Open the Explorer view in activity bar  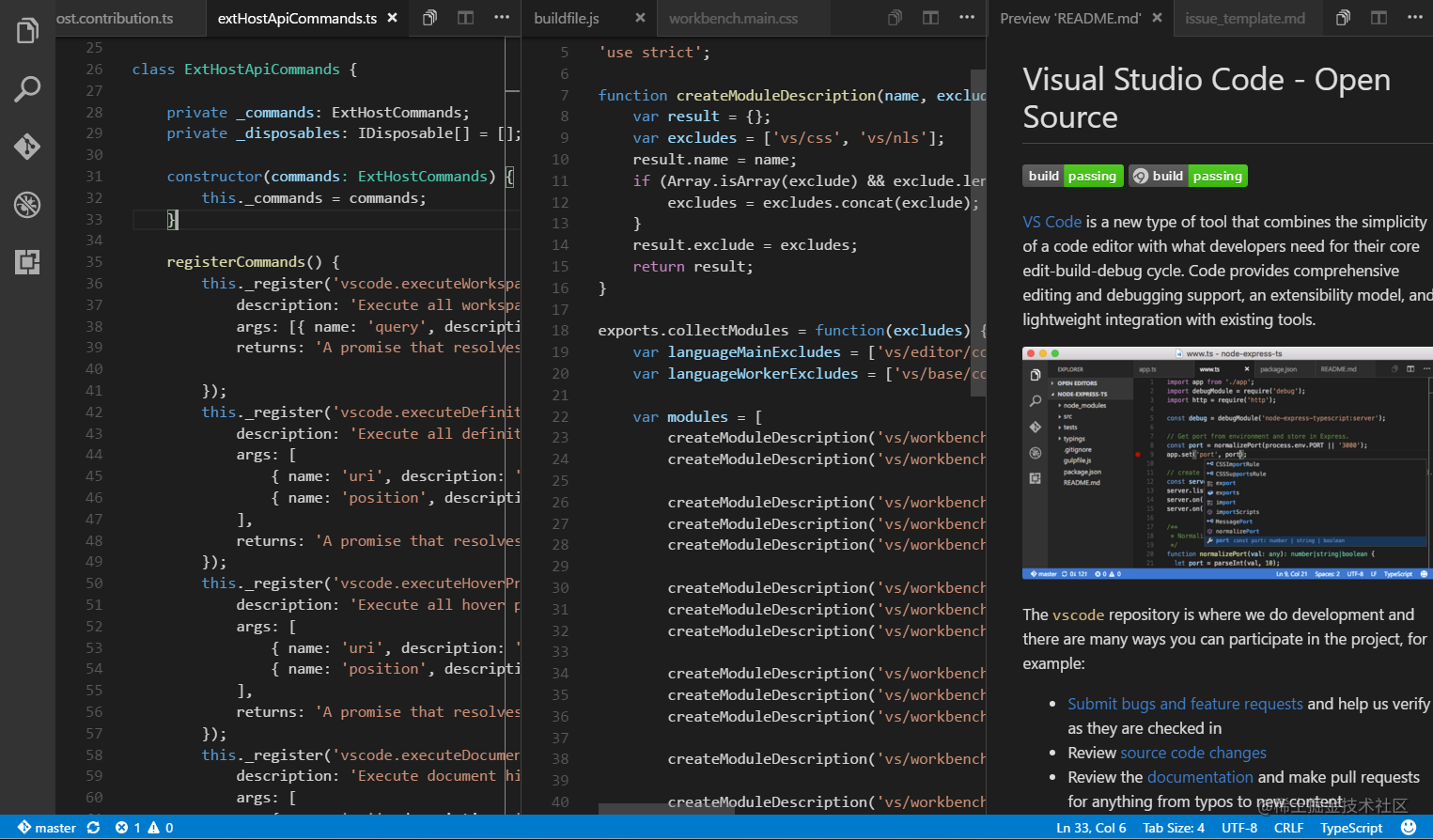coord(27,31)
